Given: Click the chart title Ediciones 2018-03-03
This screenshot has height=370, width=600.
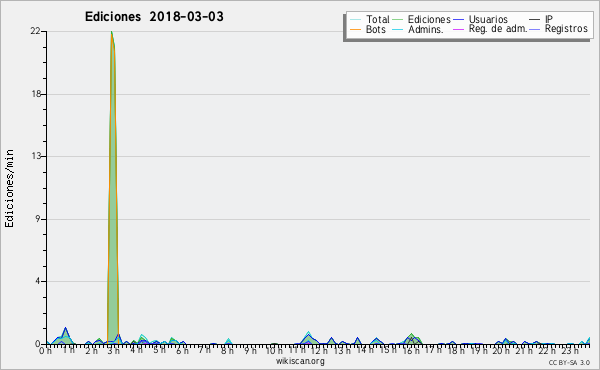Looking at the screenshot, I should (154, 17).
